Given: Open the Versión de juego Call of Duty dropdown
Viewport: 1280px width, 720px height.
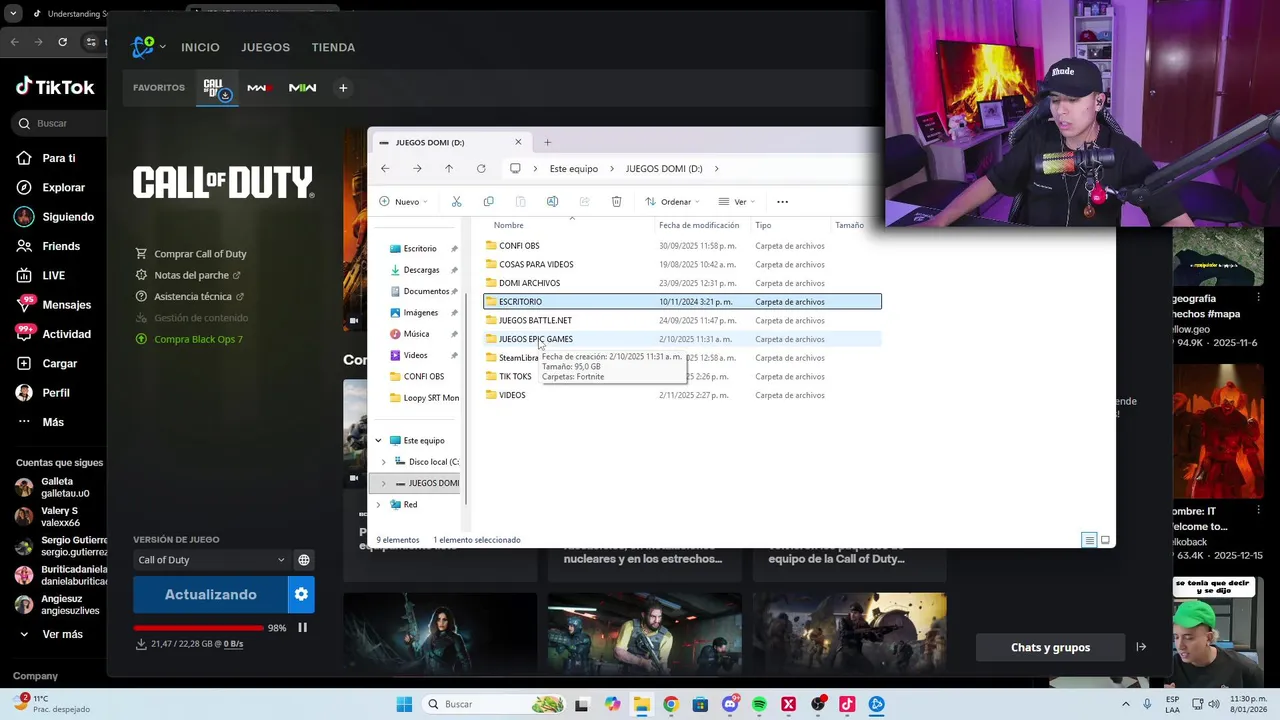Looking at the screenshot, I should pos(210,560).
